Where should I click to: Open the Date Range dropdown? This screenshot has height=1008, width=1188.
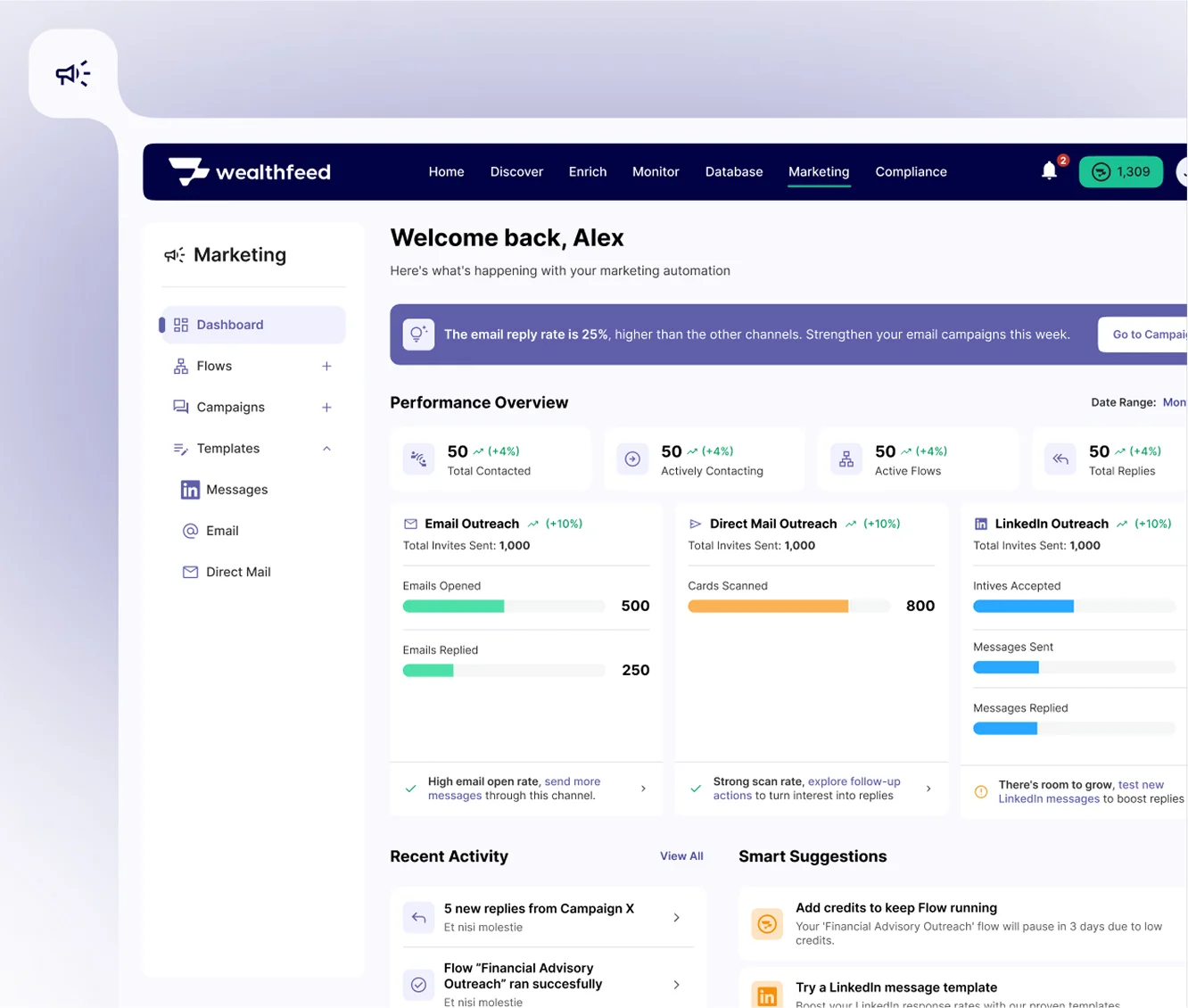click(x=1172, y=402)
